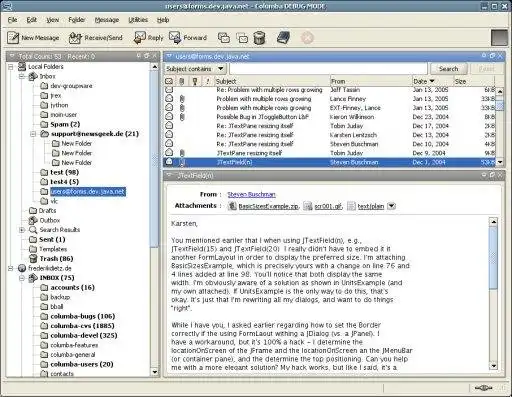Select message from Kieron Wilkinson
This screenshot has height=397, width=512.
tap(329, 117)
